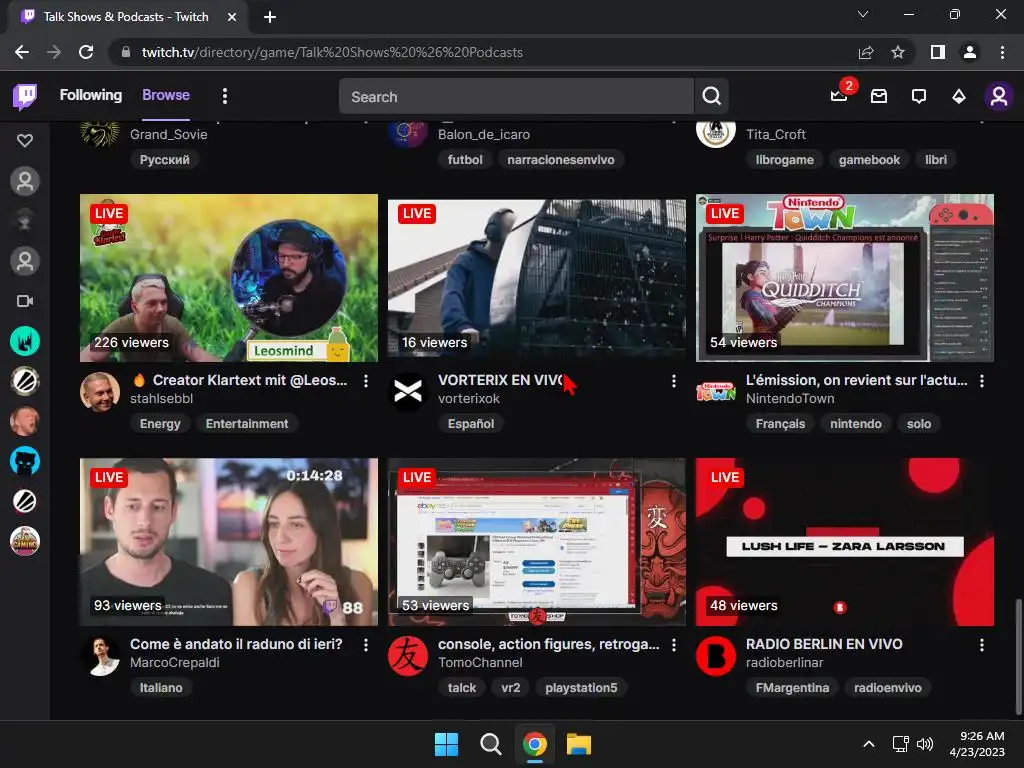Screen dimensions: 1024x768
Task: Click the TomoChannel channel name
Action: point(480,662)
